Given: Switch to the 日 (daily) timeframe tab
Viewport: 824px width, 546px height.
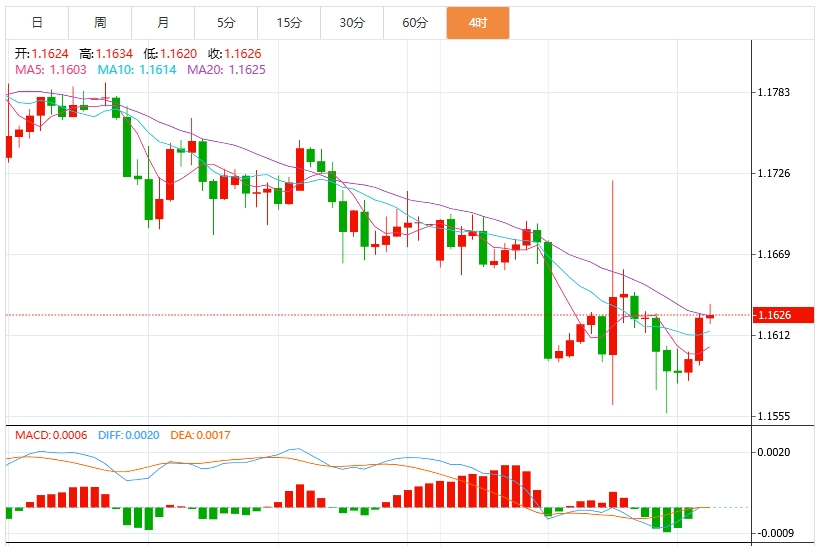Looking at the screenshot, I should [37, 22].
